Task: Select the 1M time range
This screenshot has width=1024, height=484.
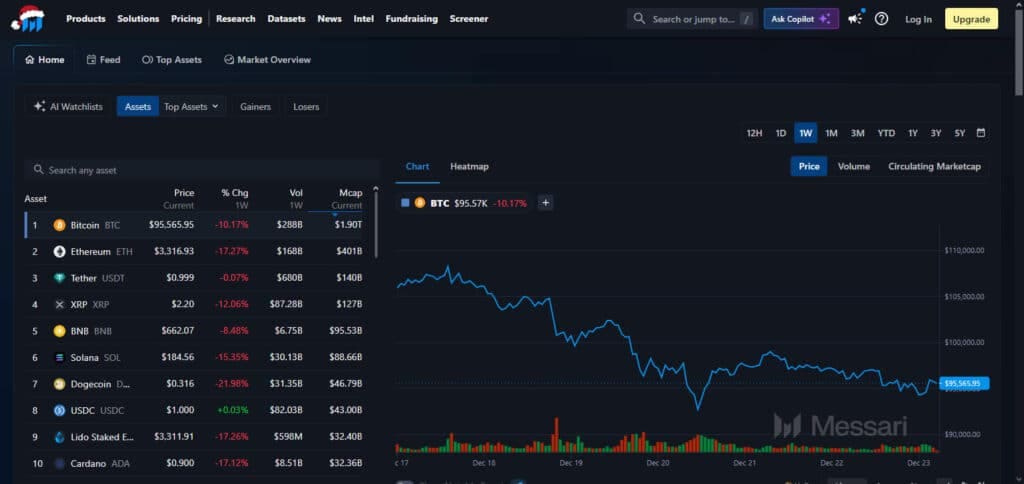Action: point(831,133)
